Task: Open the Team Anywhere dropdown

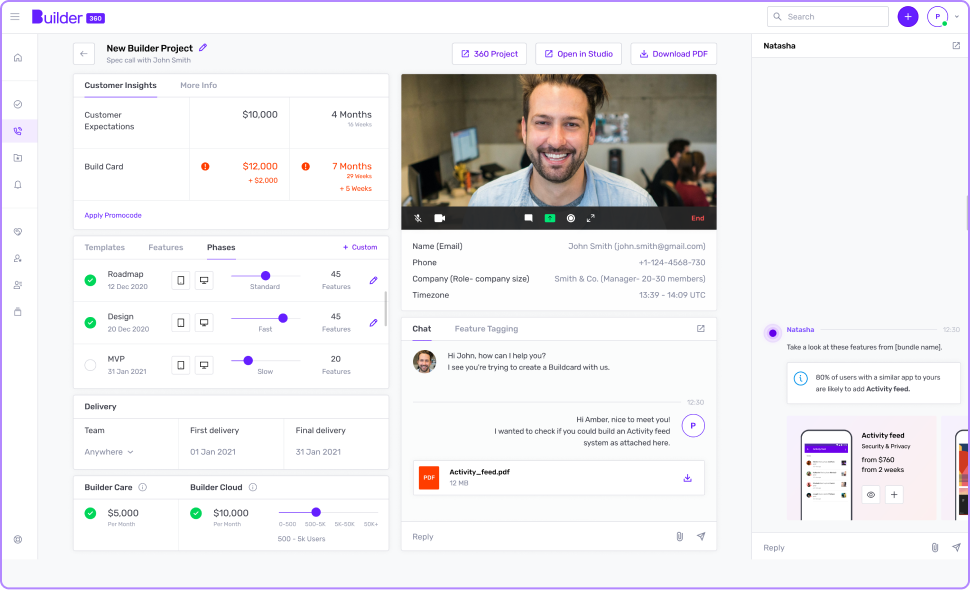Action: pyautogui.click(x=109, y=452)
